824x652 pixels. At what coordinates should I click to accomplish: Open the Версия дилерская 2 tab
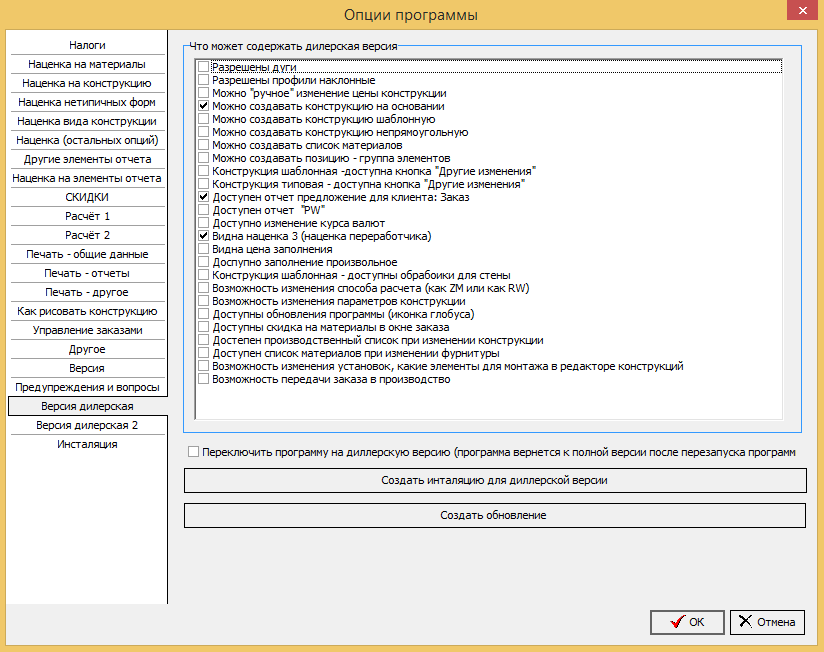(87, 425)
